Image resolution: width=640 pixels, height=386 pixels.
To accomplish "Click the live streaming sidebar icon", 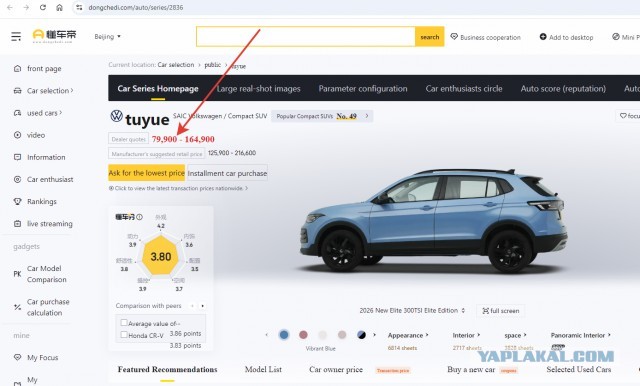I will coord(18,224).
